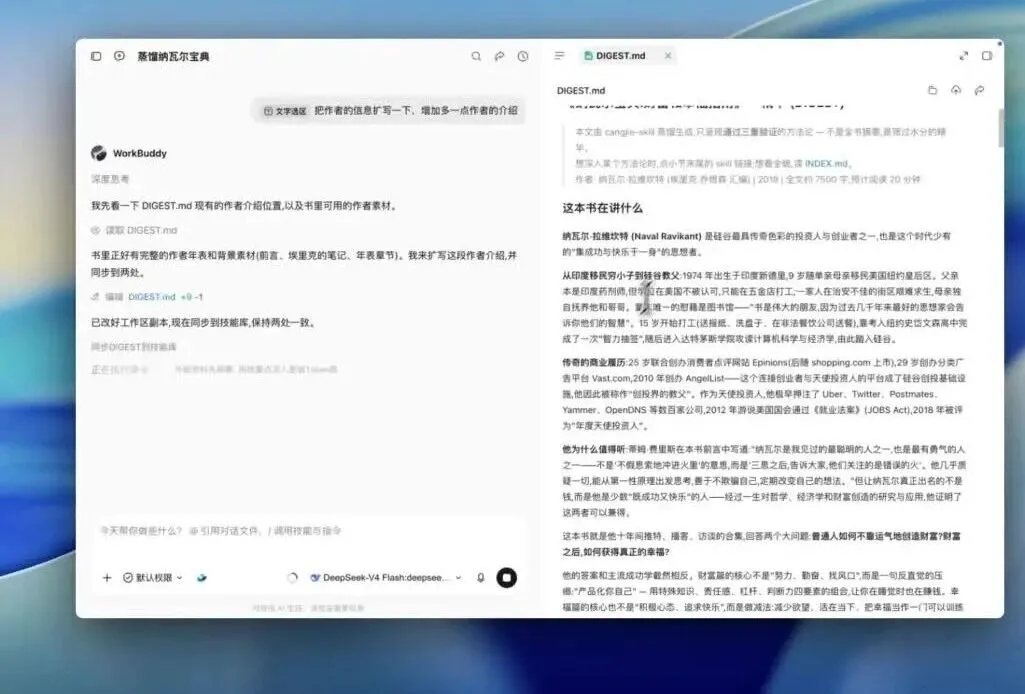Screen dimensions: 1025x694
Task: Click bold text 纳瓦尔·拉维坎特 (Naval Ravikant)
Action: [x=631, y=236]
